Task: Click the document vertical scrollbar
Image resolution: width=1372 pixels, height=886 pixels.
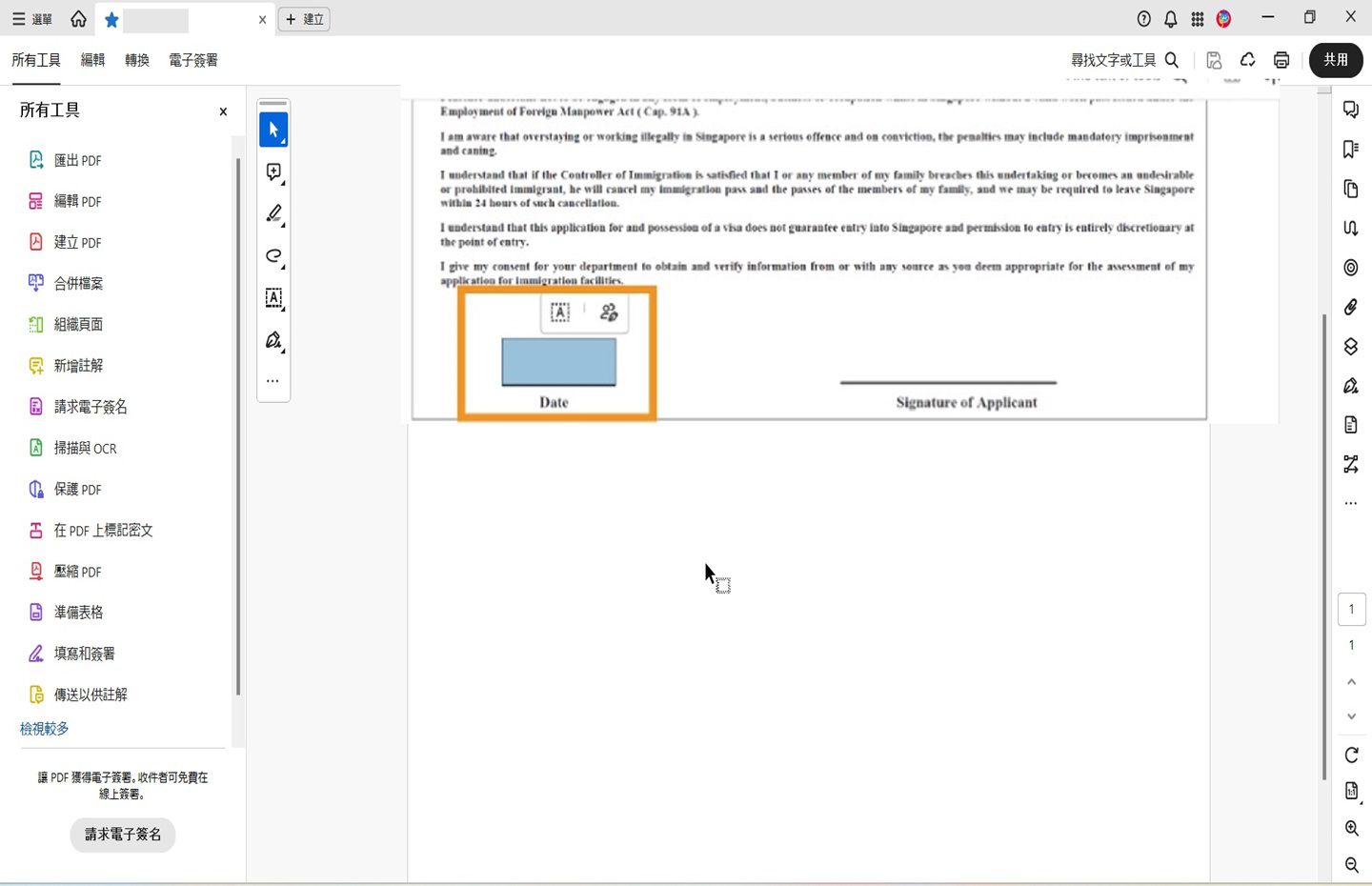Action: point(1324,547)
